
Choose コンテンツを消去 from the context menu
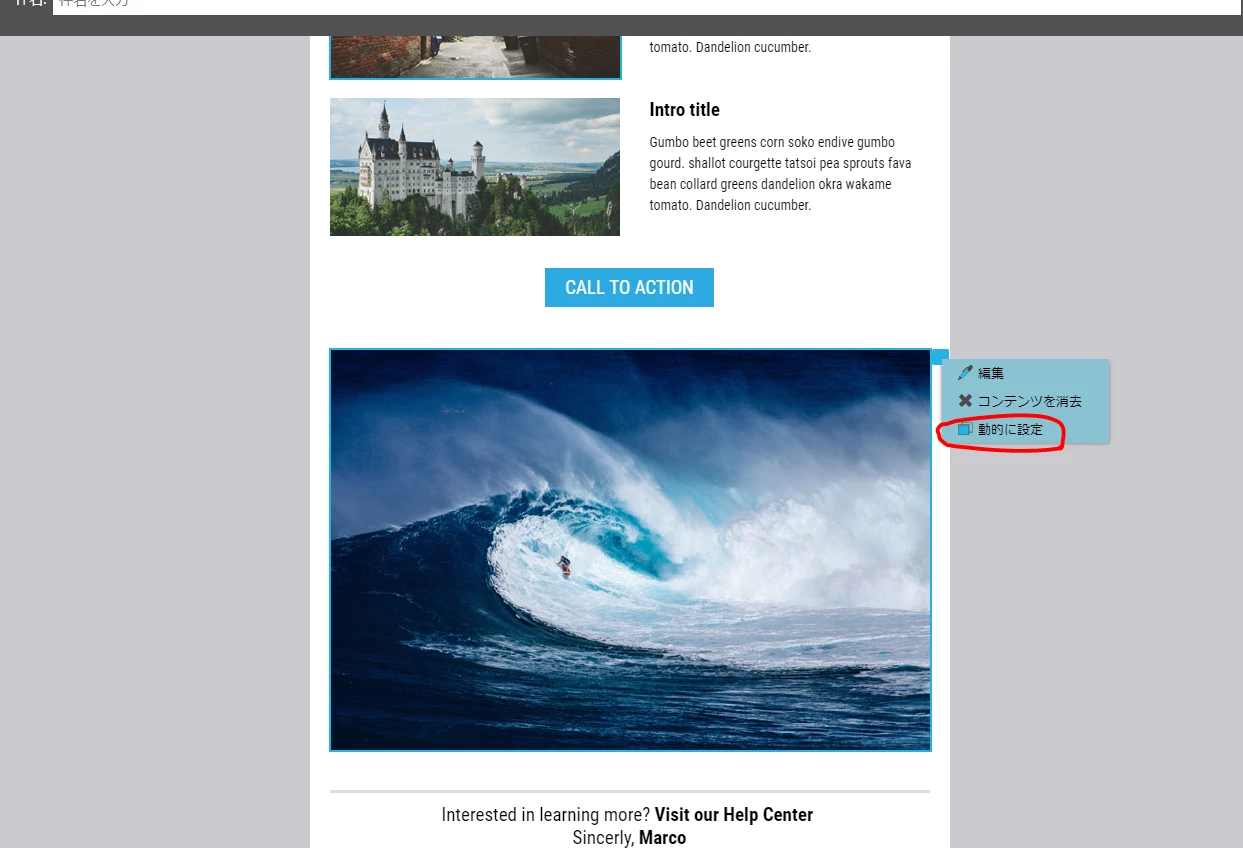pyautogui.click(x=1030, y=401)
